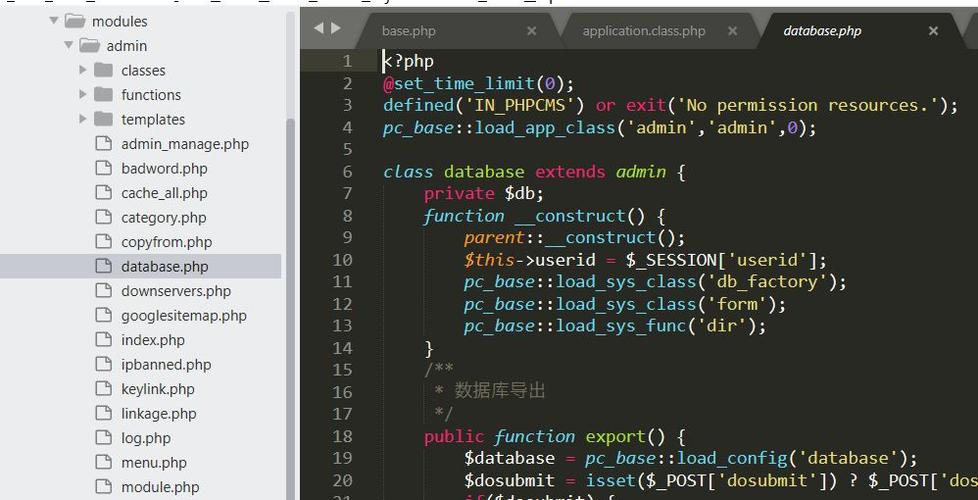Close the application.class.php tab
Image resolution: width=978 pixels, height=500 pixels.
pyautogui.click(x=733, y=31)
